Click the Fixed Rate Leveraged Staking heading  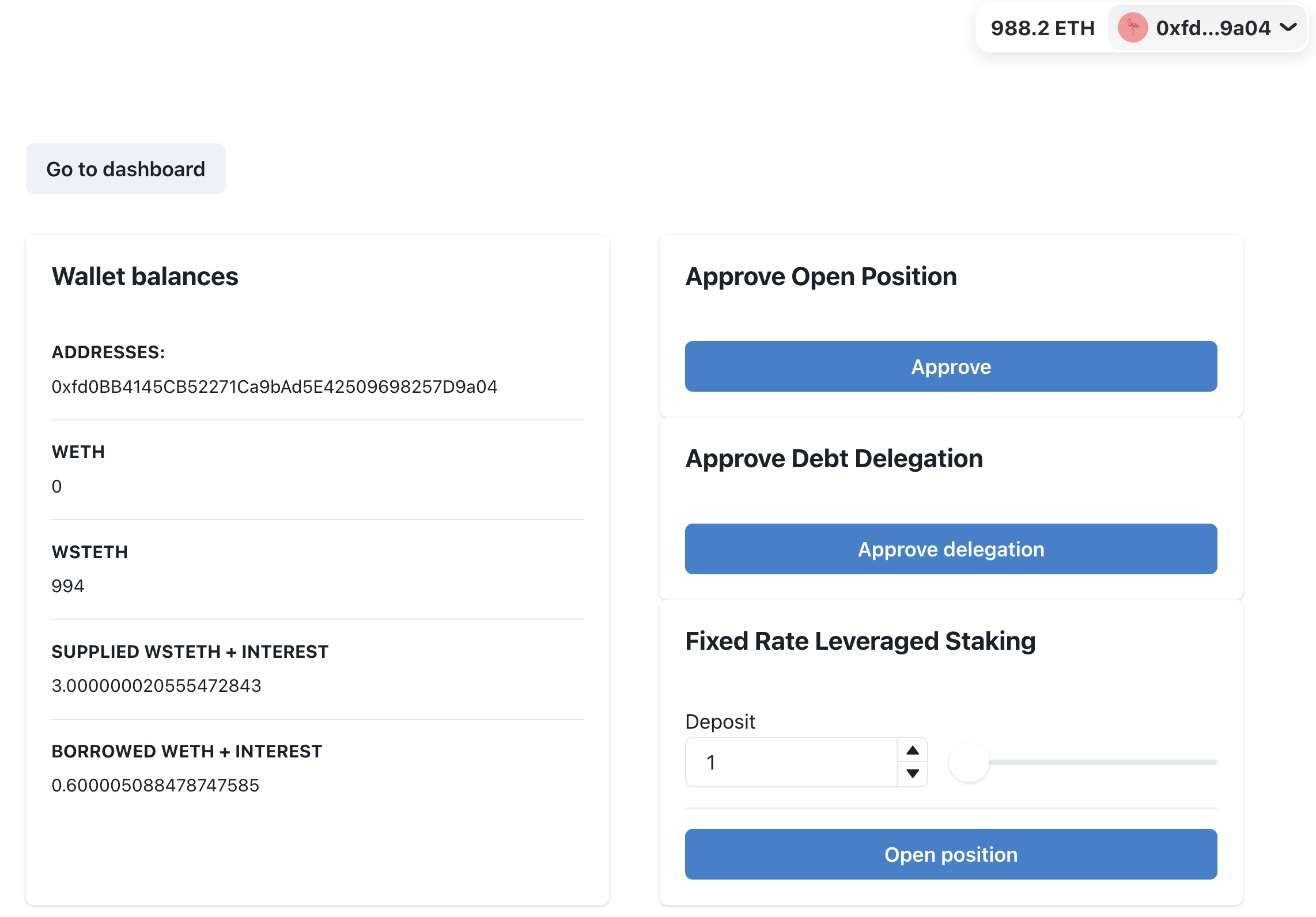click(860, 641)
